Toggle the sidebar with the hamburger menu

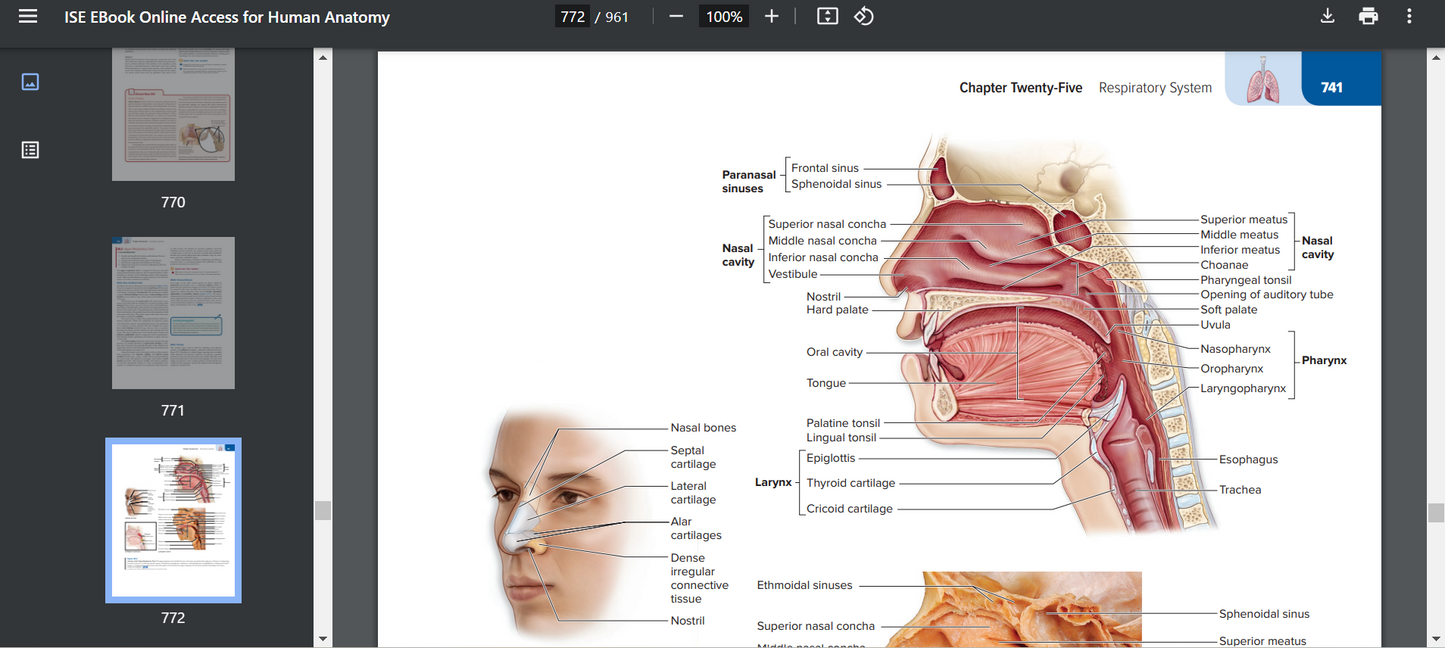[28, 16]
